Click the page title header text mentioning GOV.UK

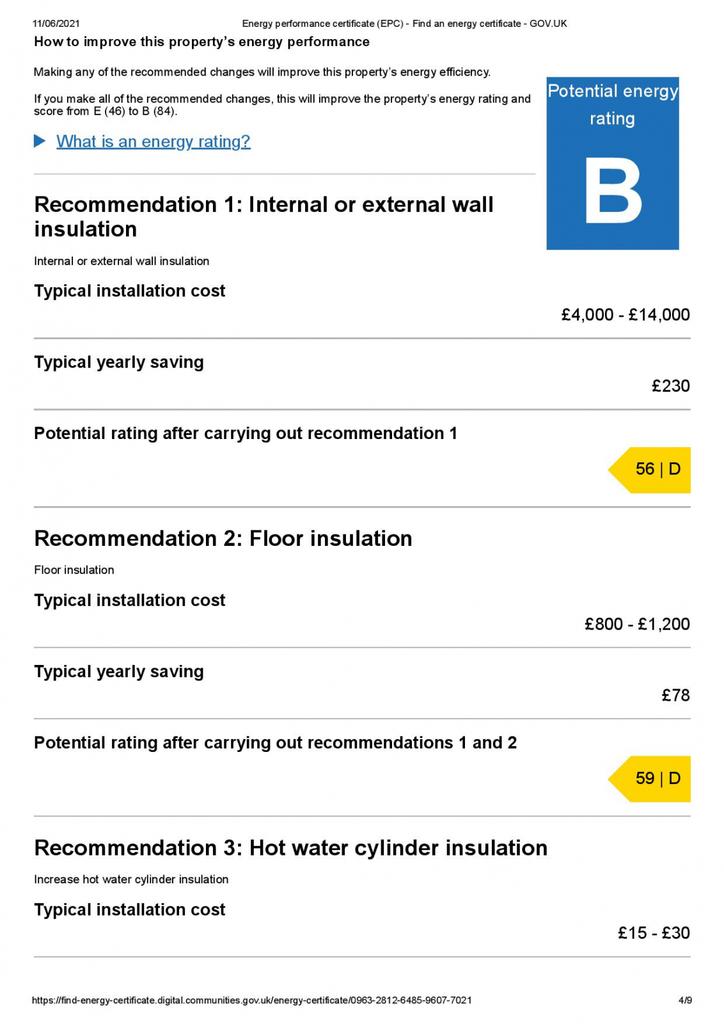click(404, 24)
